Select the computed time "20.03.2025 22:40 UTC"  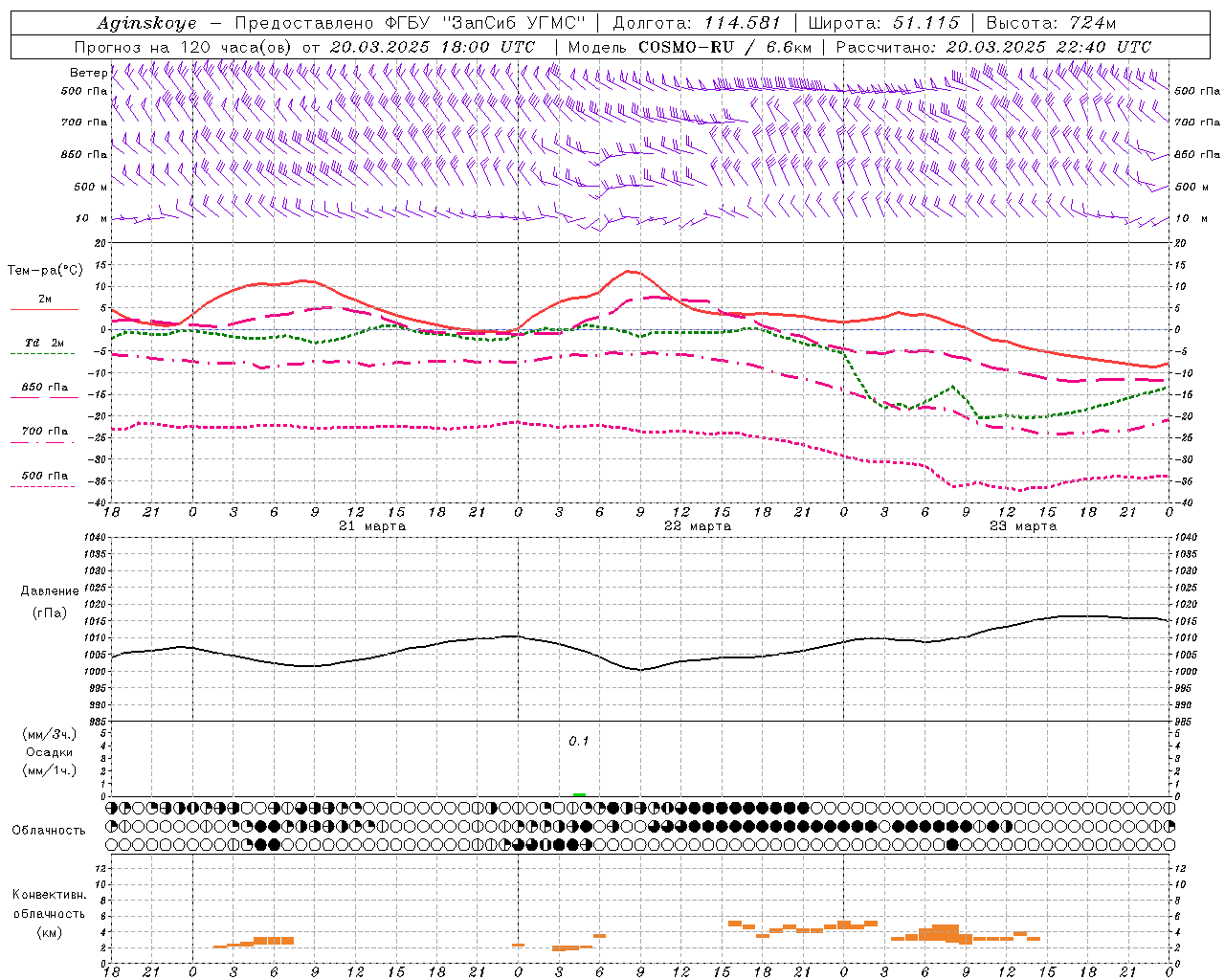1049,47
